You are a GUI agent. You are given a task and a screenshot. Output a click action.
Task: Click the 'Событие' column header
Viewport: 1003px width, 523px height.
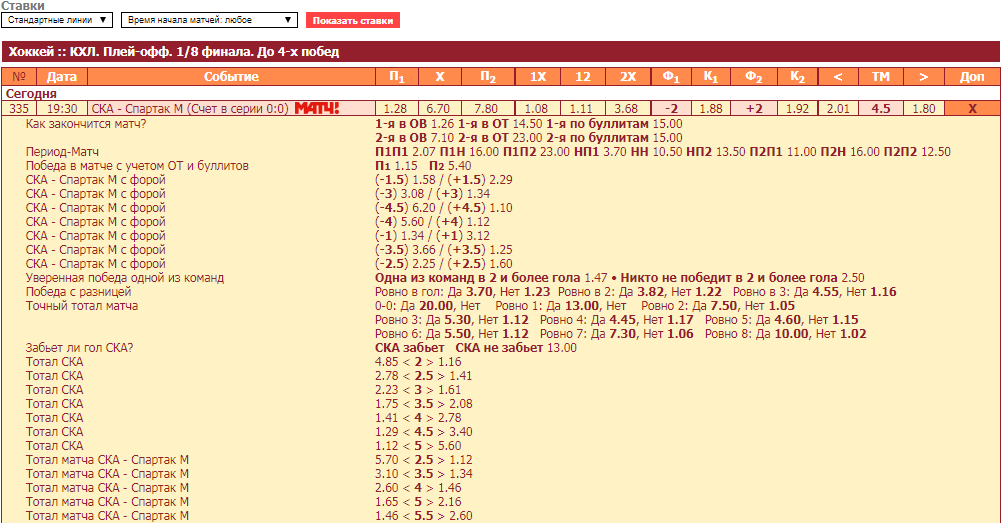coord(231,76)
